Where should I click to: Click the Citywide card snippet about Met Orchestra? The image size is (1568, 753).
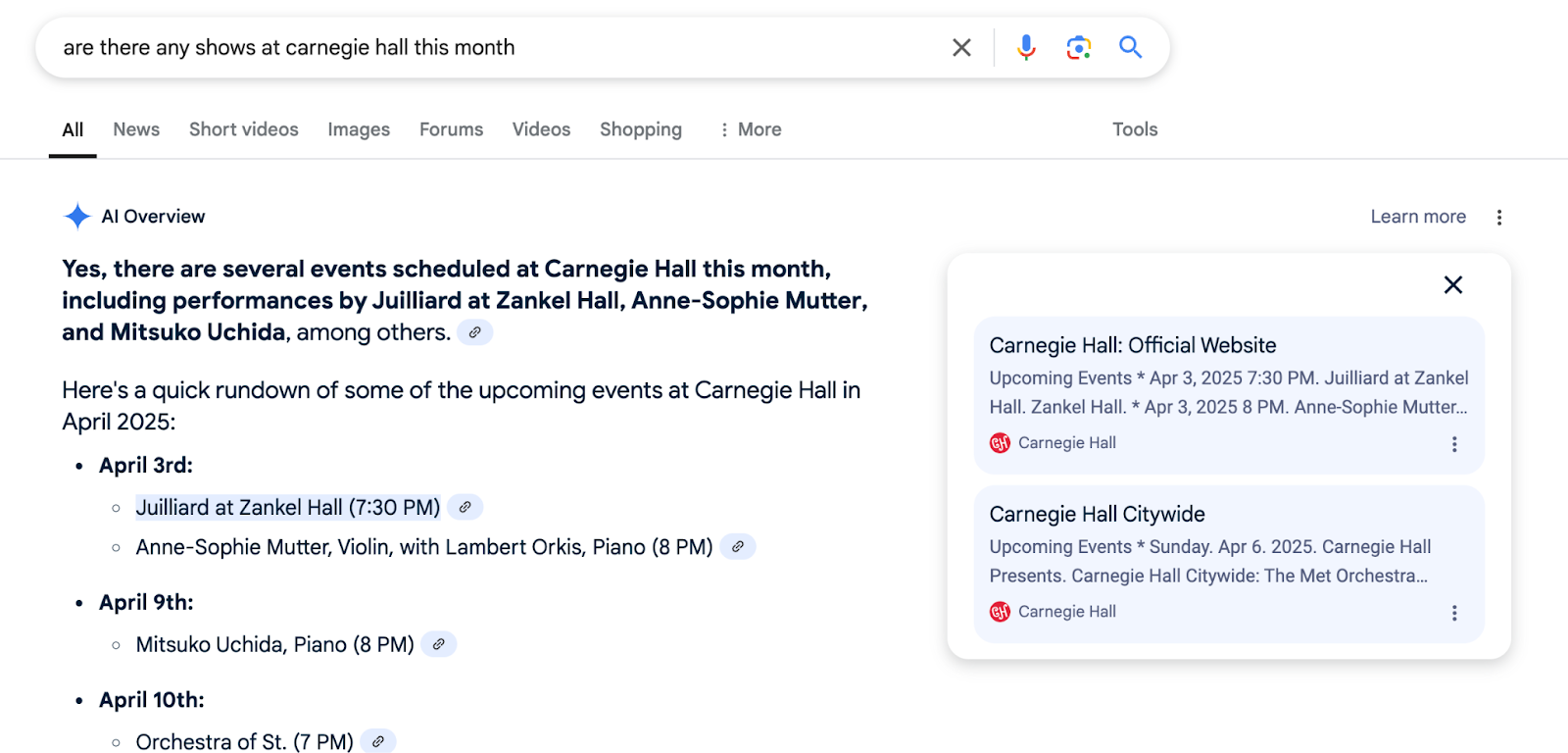[x=1210, y=561]
